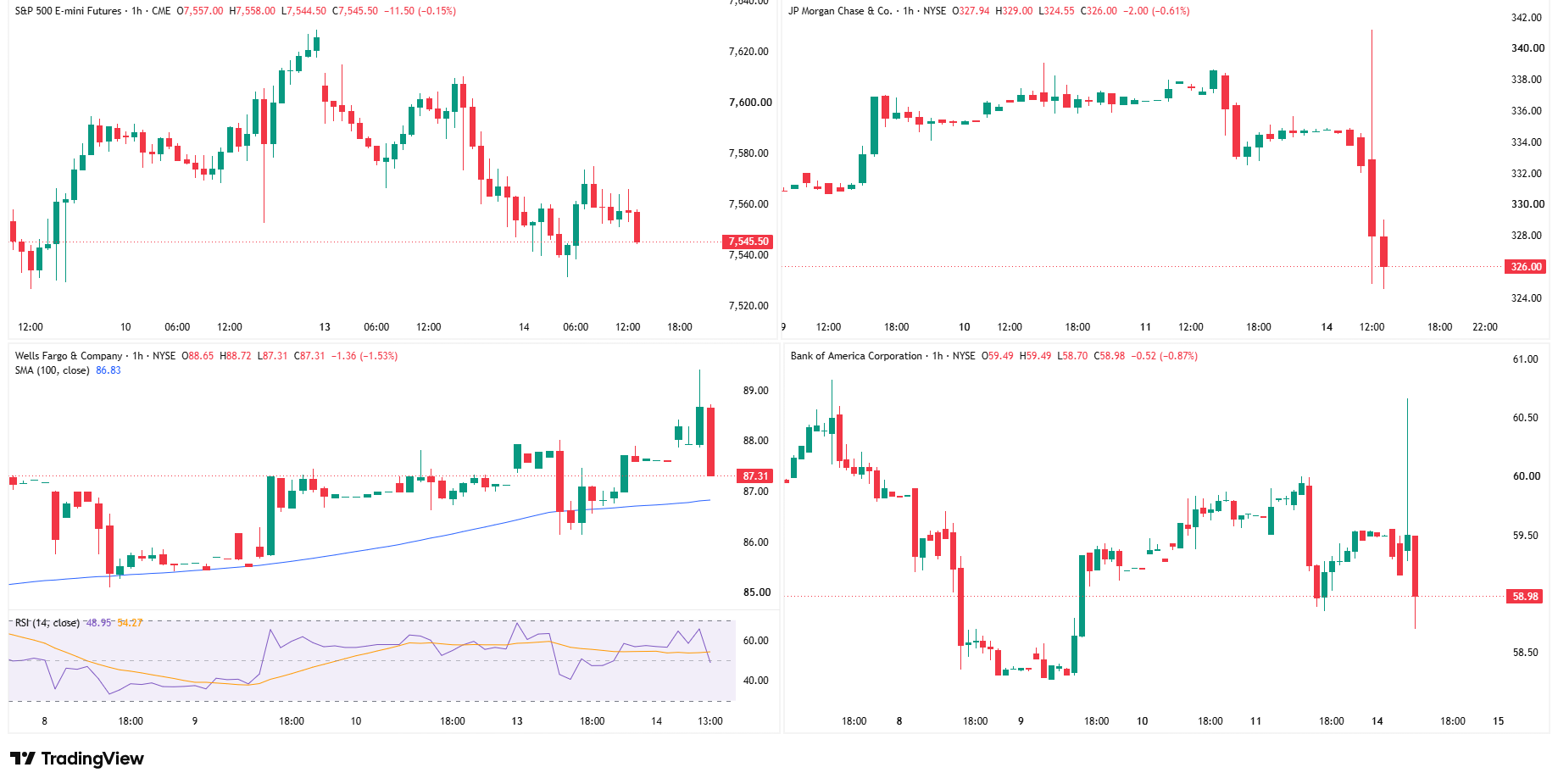Image resolution: width=1558 pixels, height=784 pixels.
Task: Click the red 58.98 price label on Bank of America
Action: pos(1525,597)
